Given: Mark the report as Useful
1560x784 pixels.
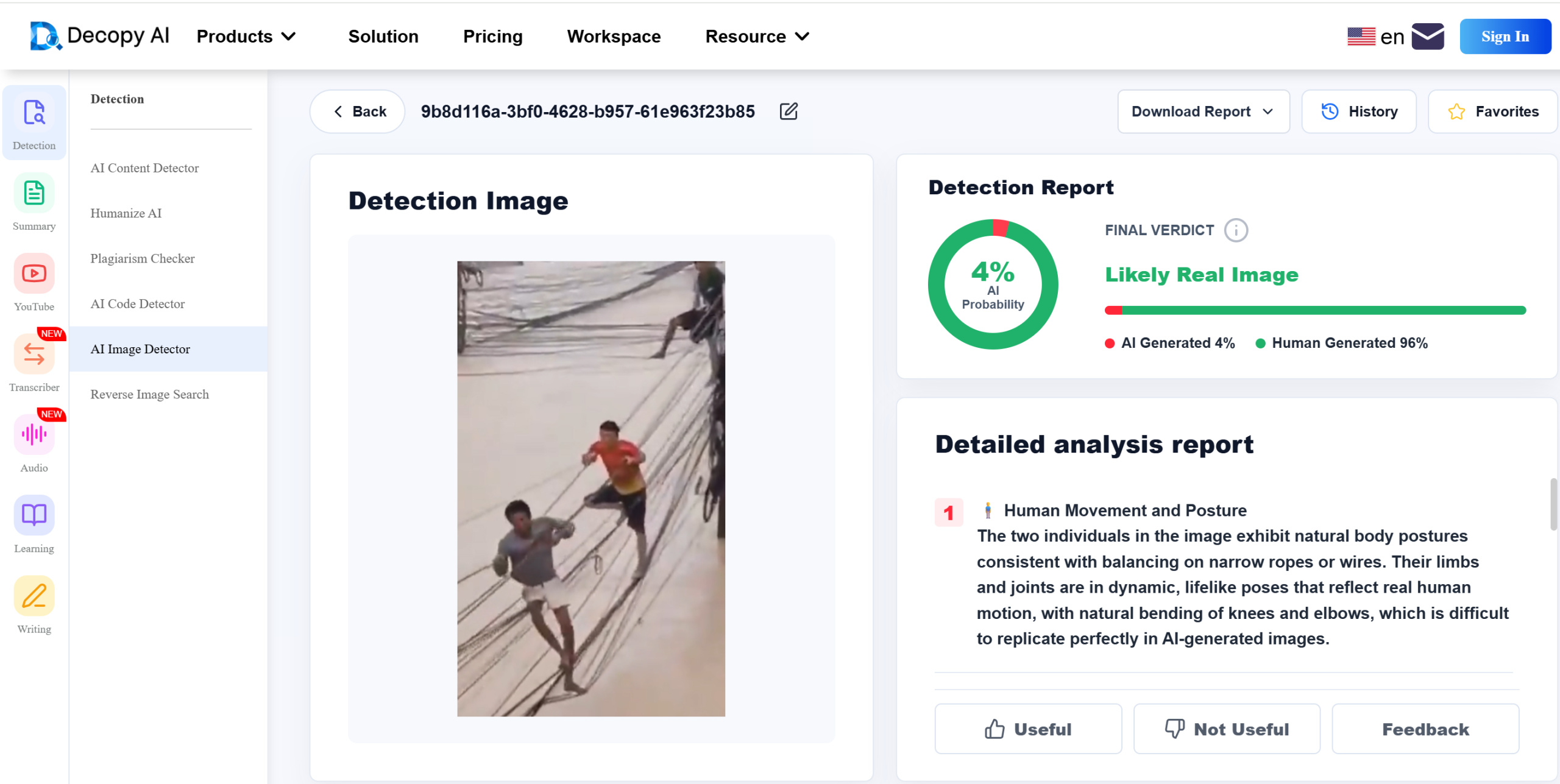Looking at the screenshot, I should pyautogui.click(x=1028, y=729).
